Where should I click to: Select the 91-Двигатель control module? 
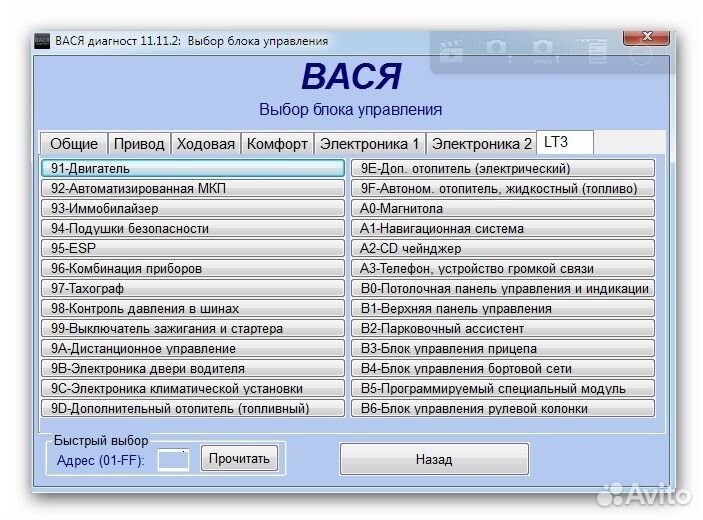[193, 169]
